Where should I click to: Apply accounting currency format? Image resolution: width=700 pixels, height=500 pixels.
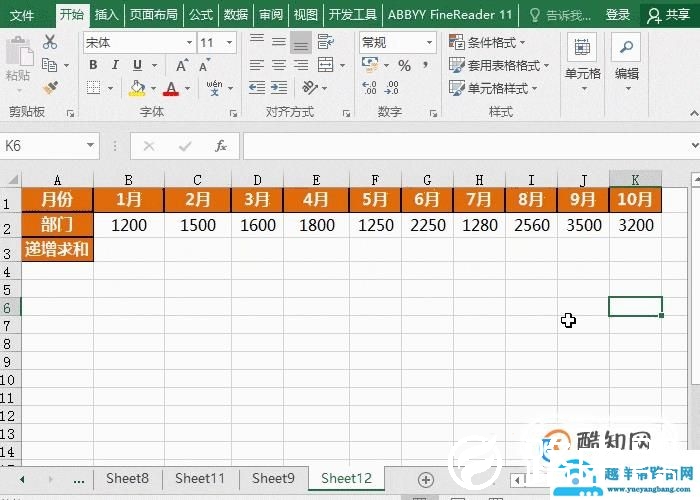coord(370,65)
